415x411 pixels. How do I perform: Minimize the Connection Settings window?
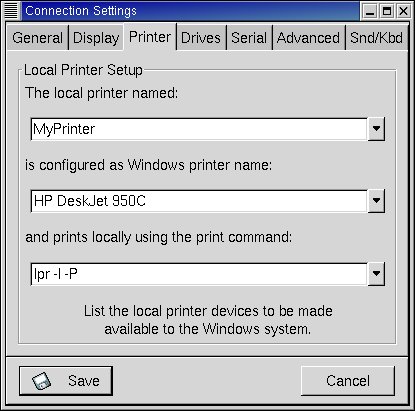click(x=370, y=11)
